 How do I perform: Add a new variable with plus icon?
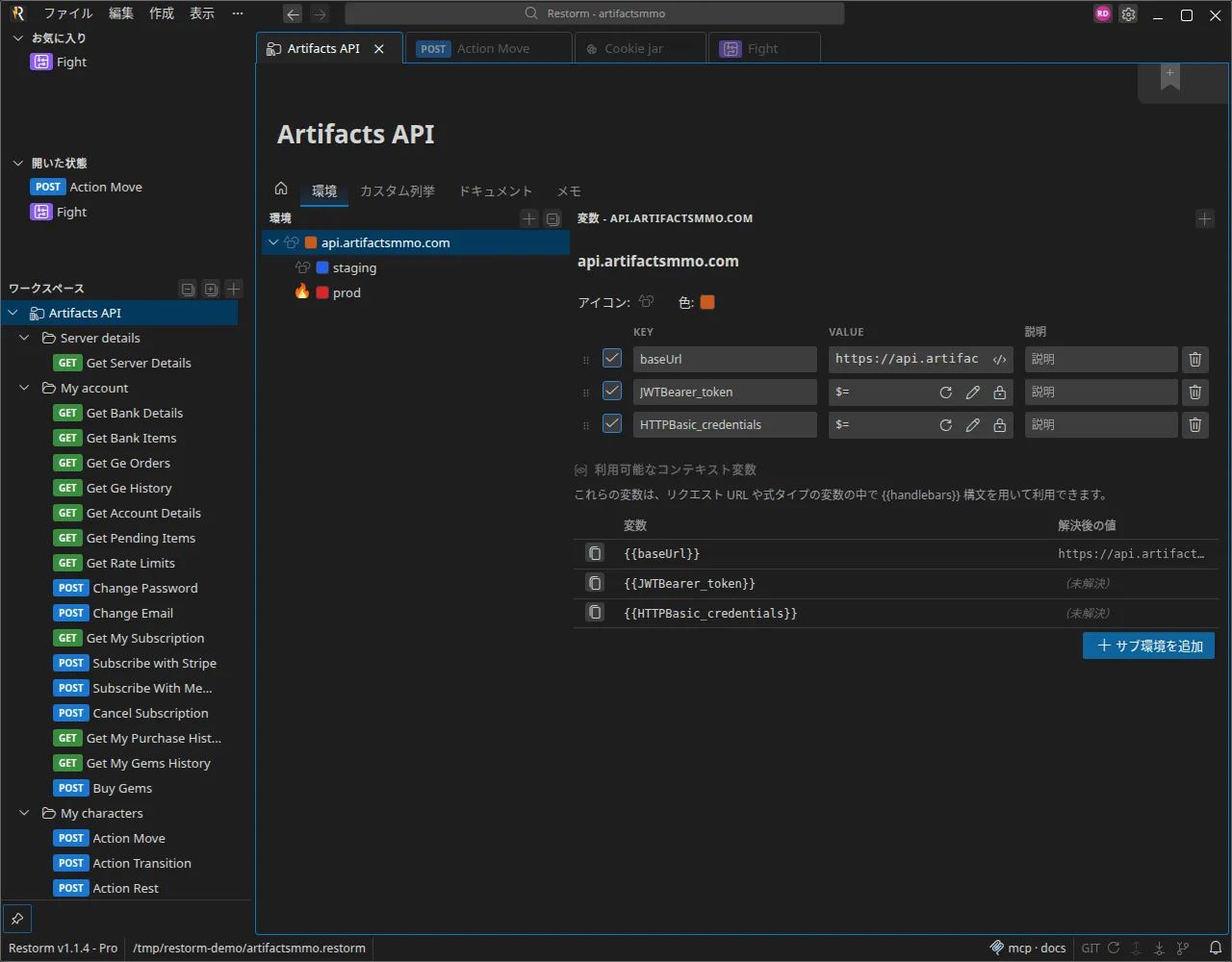(1204, 218)
